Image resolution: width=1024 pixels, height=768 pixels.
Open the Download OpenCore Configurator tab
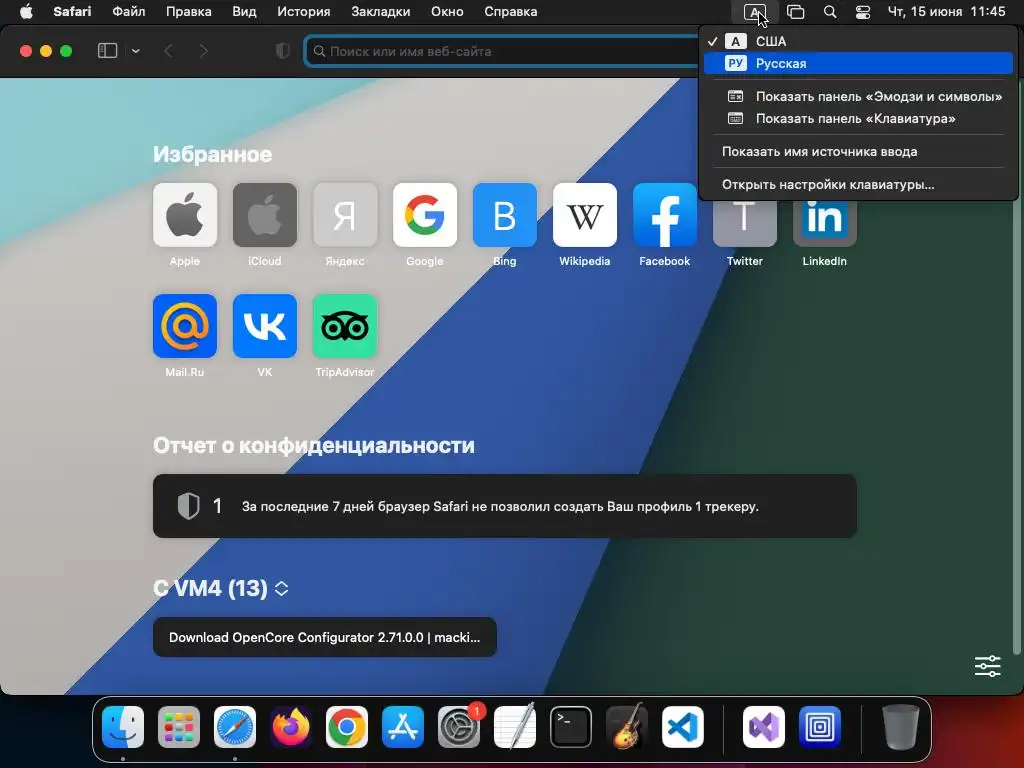pyautogui.click(x=325, y=637)
